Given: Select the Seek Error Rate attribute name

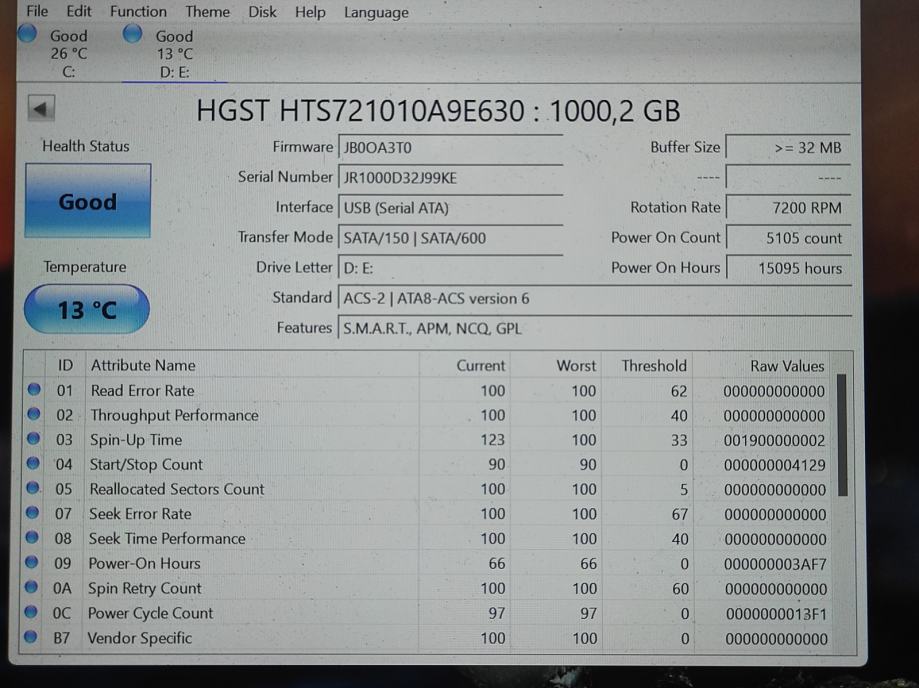Looking at the screenshot, I should (x=140, y=513).
